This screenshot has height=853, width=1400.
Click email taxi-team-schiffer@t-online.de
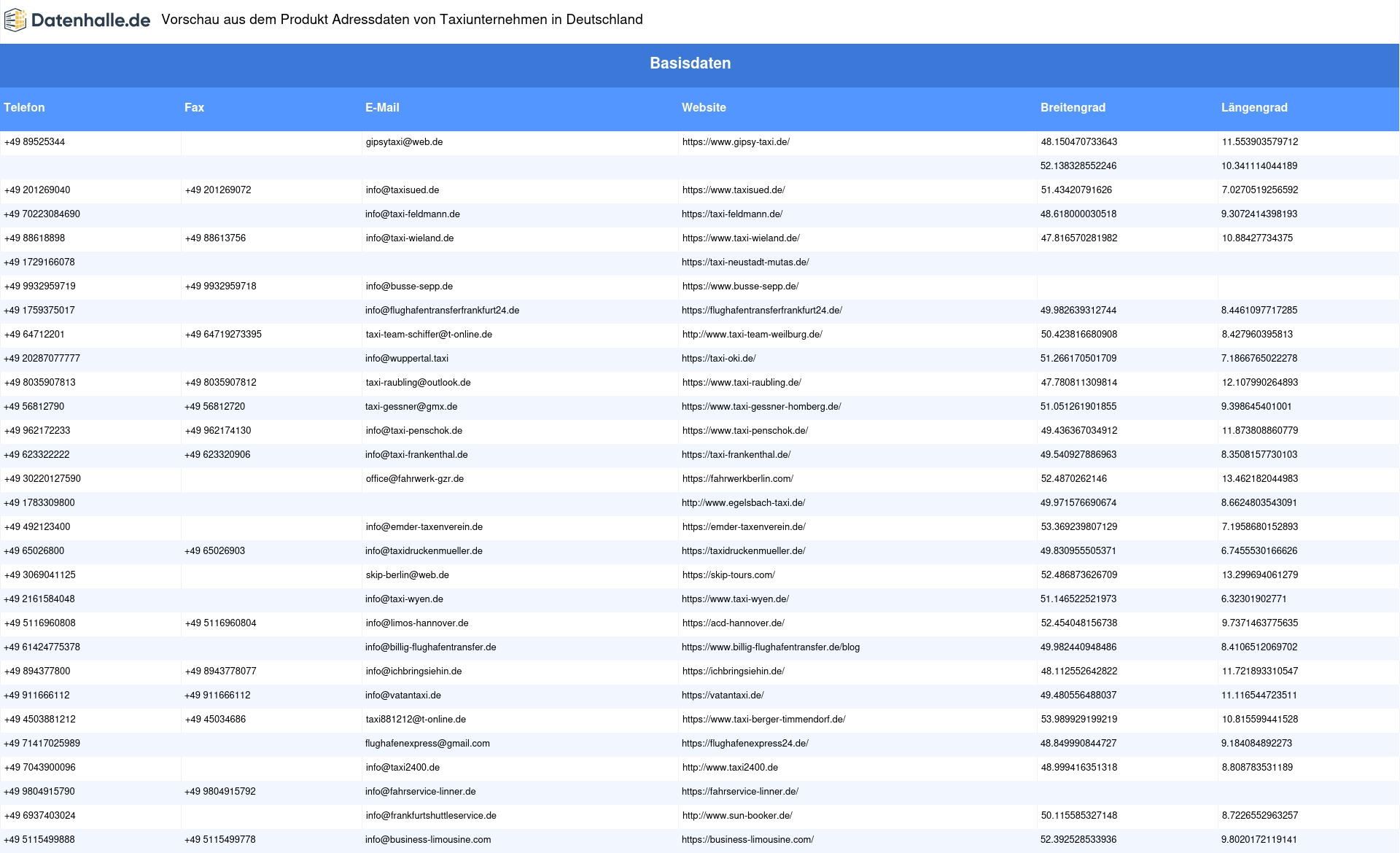[x=429, y=335]
